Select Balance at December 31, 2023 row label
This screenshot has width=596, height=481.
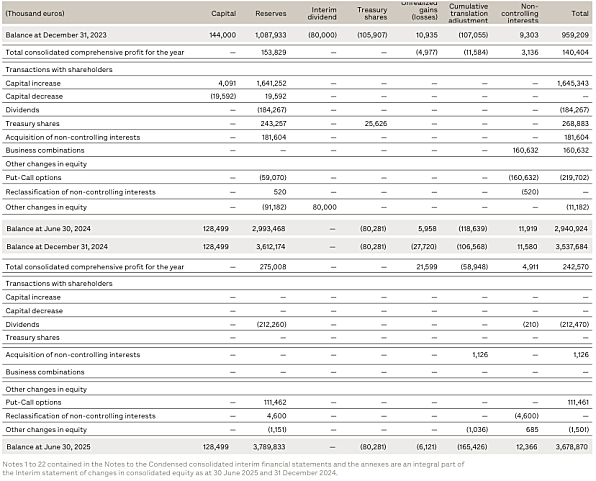56,35
